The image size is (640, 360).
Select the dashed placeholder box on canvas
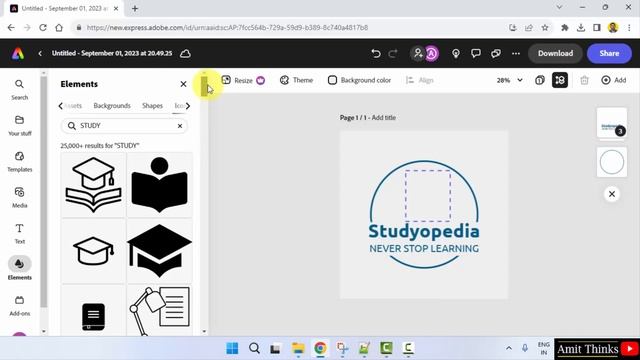(x=428, y=196)
